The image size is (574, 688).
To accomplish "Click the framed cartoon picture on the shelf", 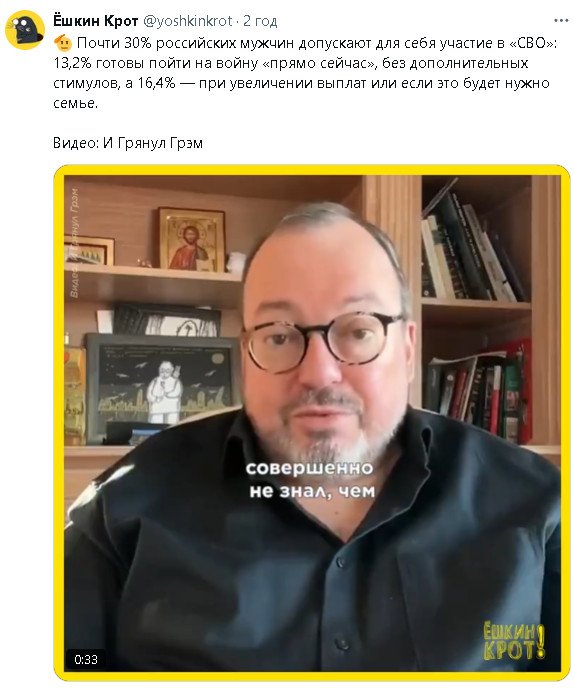I will coord(161,386).
